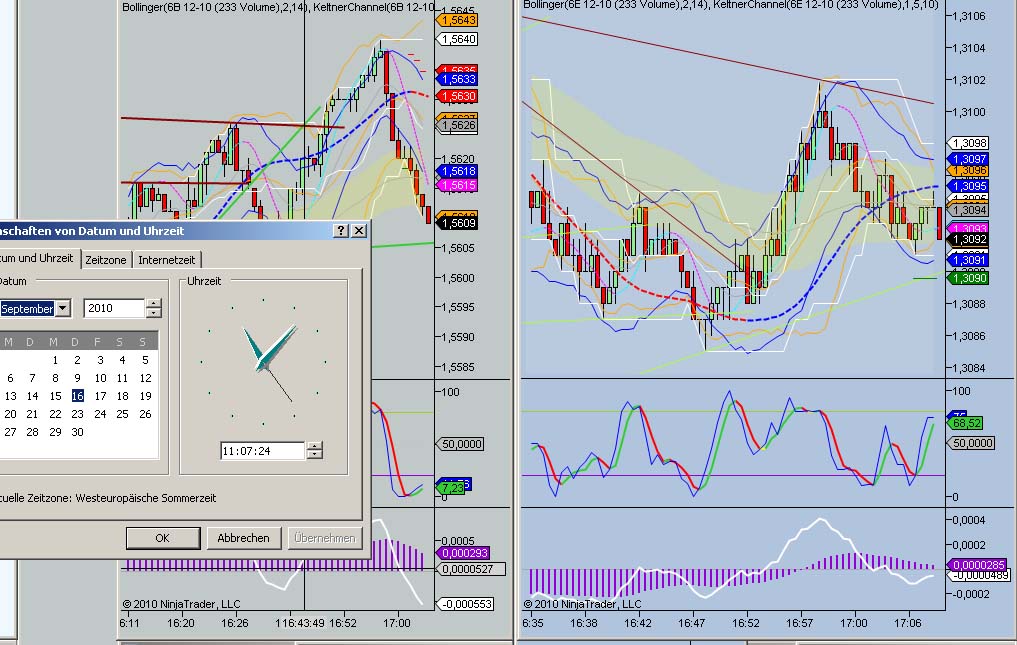1017x645 pixels.
Task: Click the 1,5630 red price marker
Action: click(458, 96)
